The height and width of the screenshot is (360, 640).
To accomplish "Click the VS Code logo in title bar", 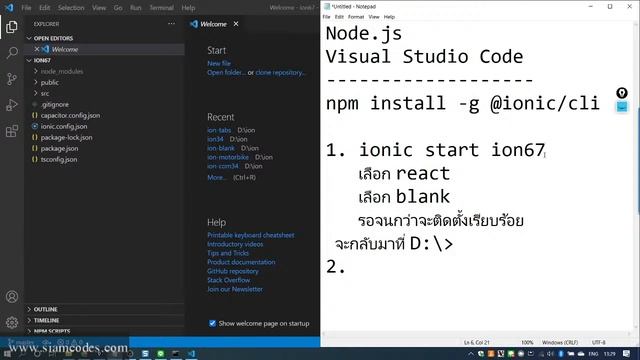I will (9, 7).
